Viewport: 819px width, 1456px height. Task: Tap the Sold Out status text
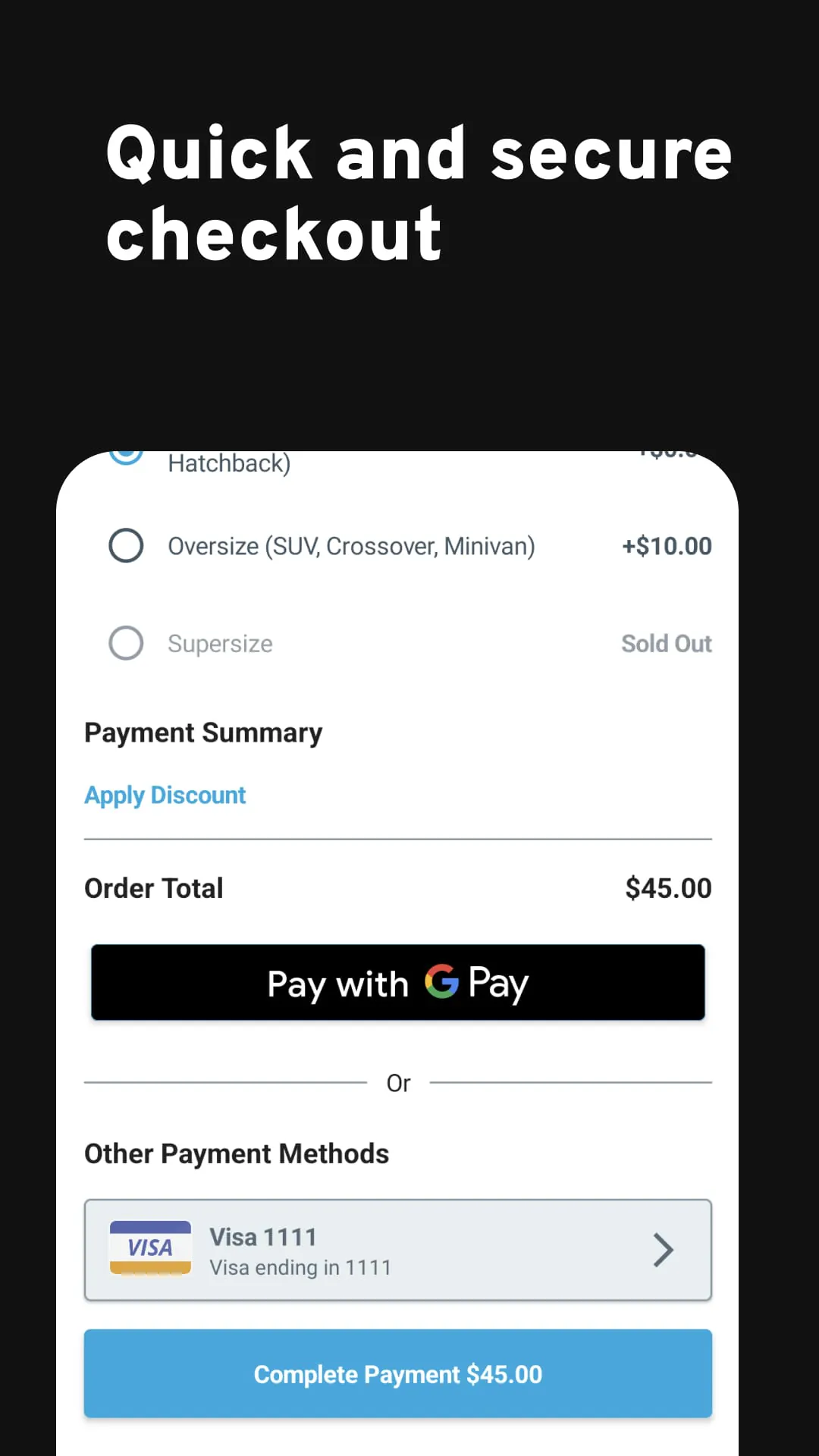(667, 644)
